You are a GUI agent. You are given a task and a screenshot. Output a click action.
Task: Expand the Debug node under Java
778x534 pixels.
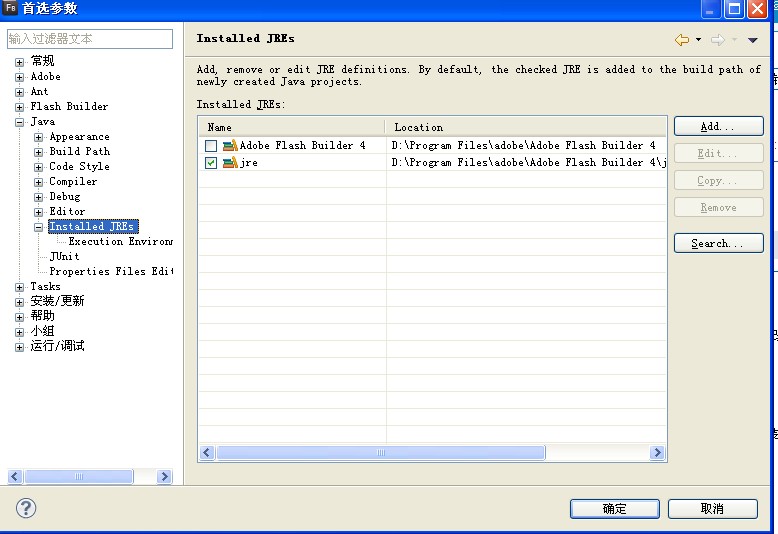click(x=38, y=197)
